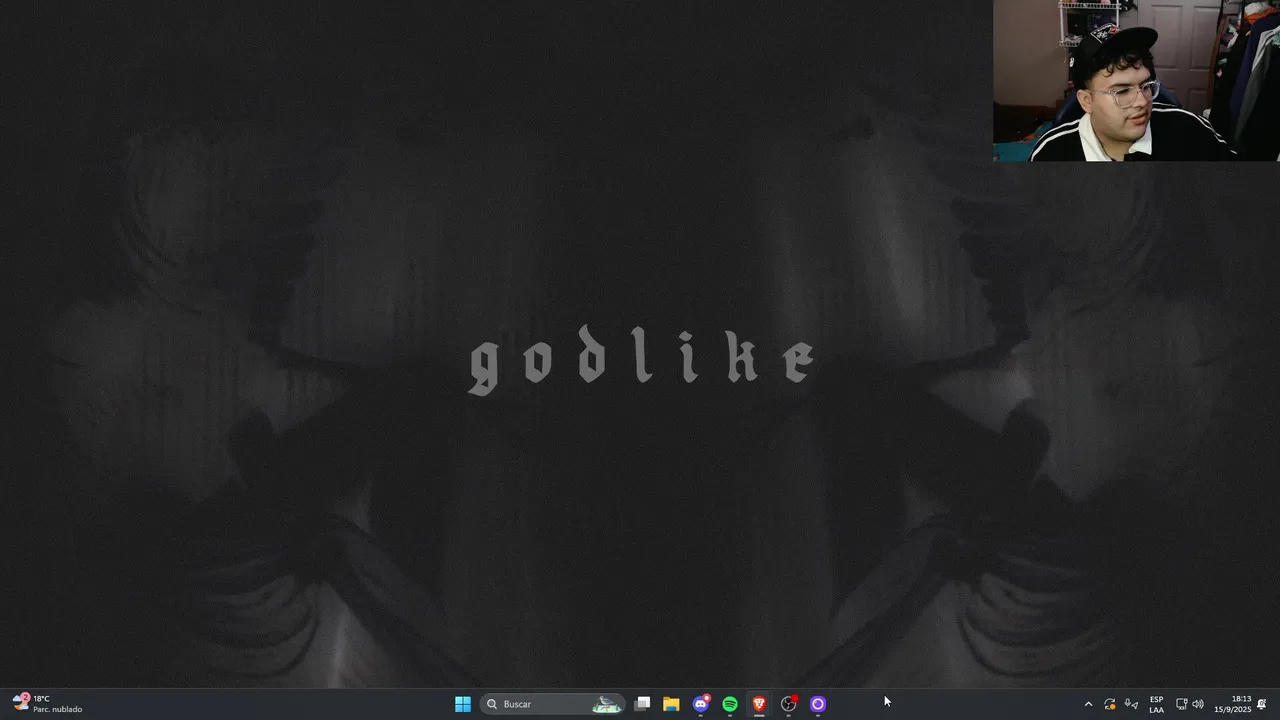Viewport: 1280px width, 720px height.
Task: Open the ESP LAA language switcher
Action: (x=1156, y=704)
